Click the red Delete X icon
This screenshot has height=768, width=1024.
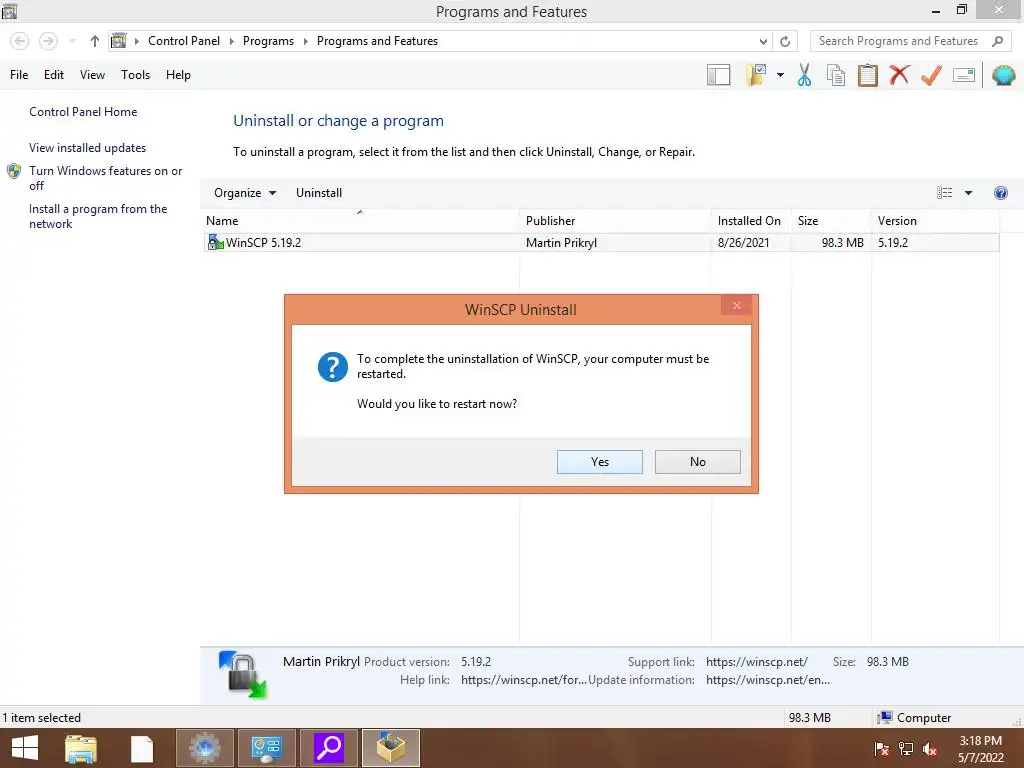899,75
